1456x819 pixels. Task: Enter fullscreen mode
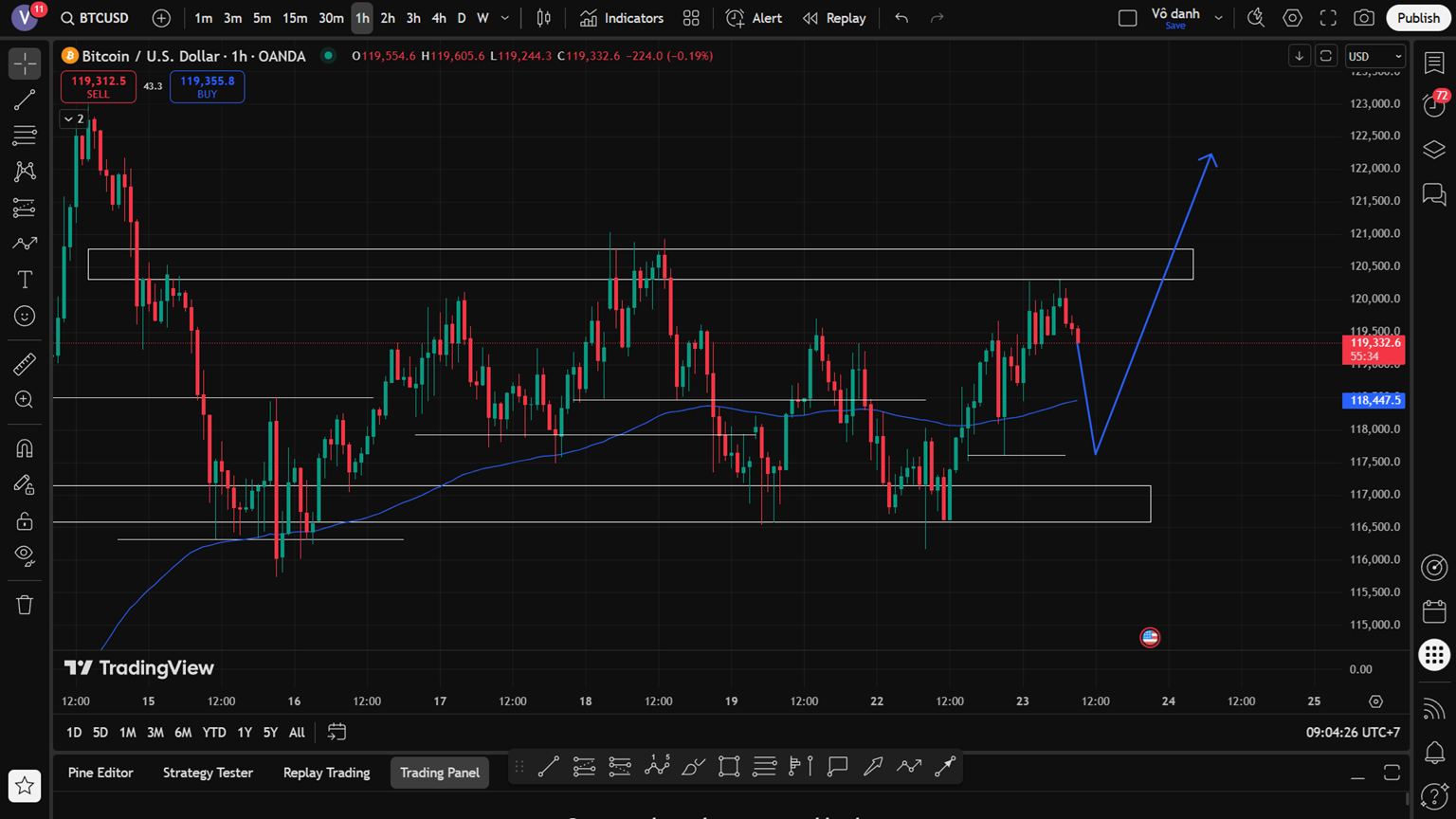pos(1328,18)
